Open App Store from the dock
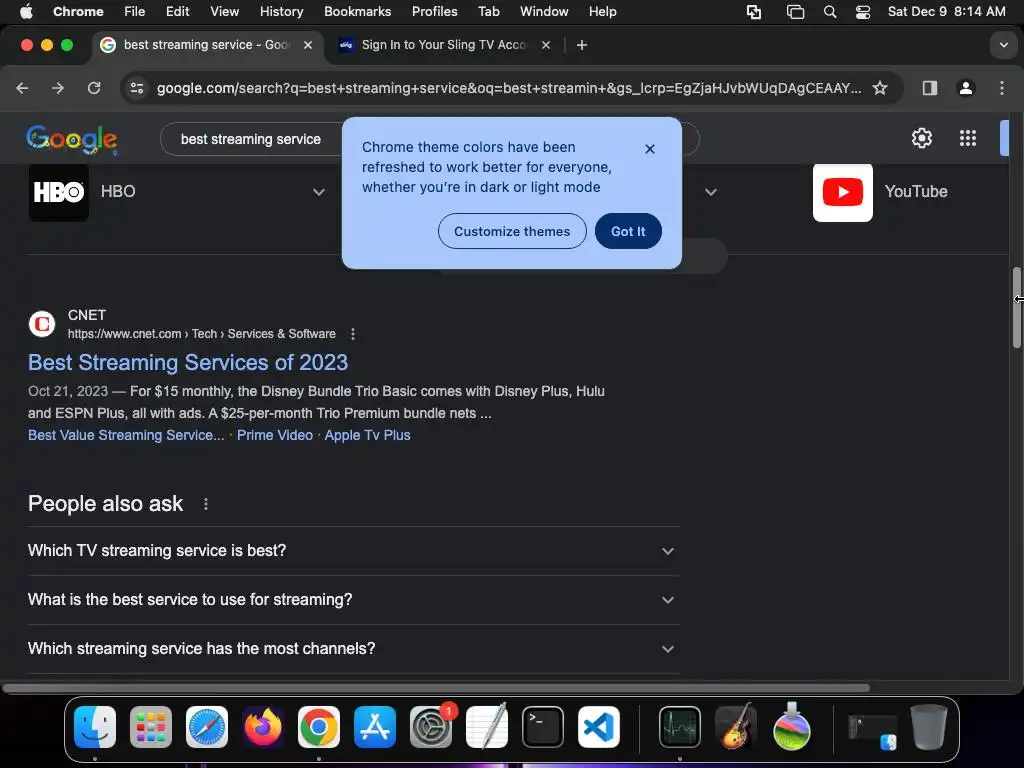This screenshot has width=1024, height=768. click(375, 727)
